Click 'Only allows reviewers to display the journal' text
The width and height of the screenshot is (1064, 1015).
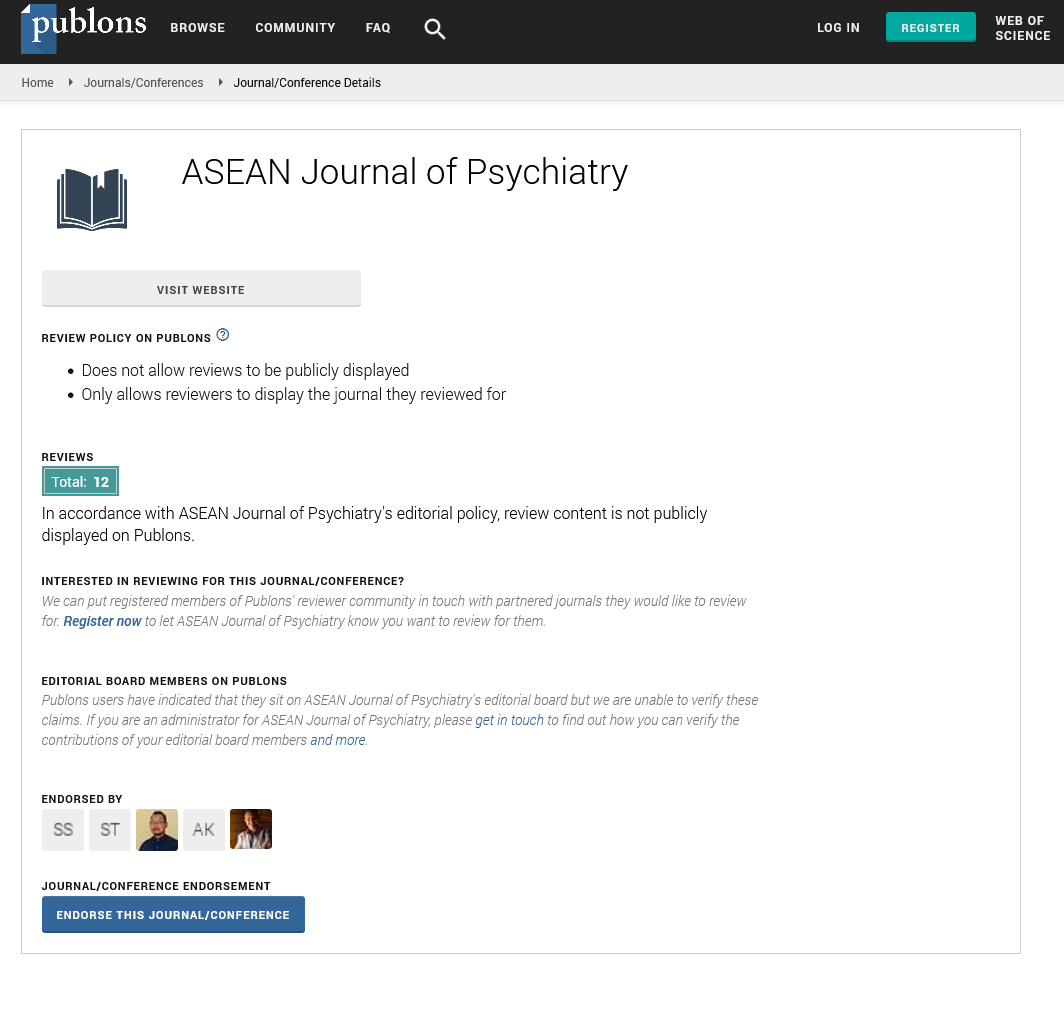click(x=294, y=395)
